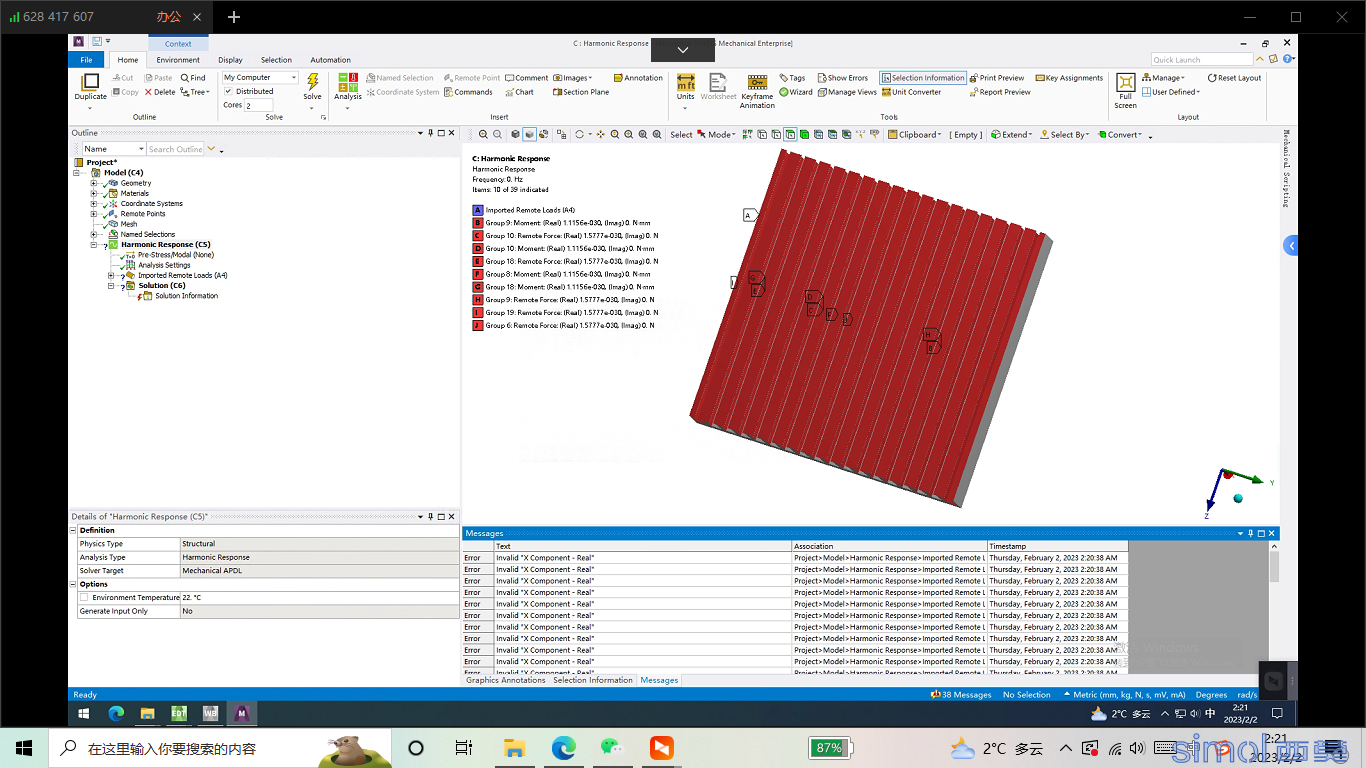The width and height of the screenshot is (1366, 768).
Task: Pin the Outline panel
Action: point(431,133)
